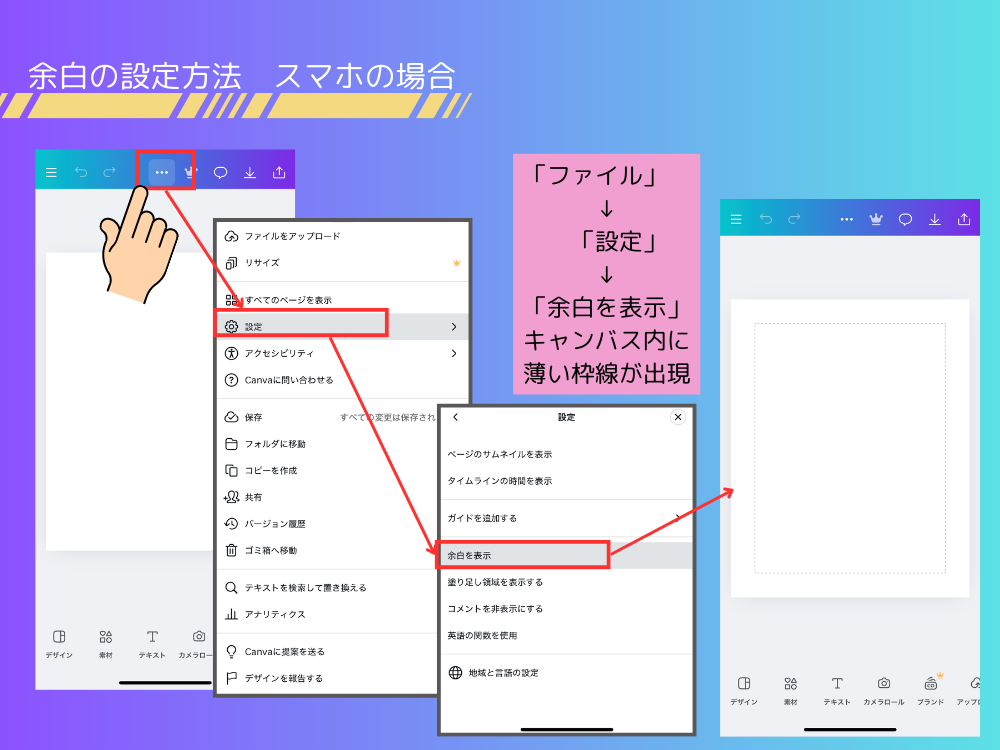The width and height of the screenshot is (1000, 750).
Task: Tap the share export icon top right
Action: pos(279,170)
